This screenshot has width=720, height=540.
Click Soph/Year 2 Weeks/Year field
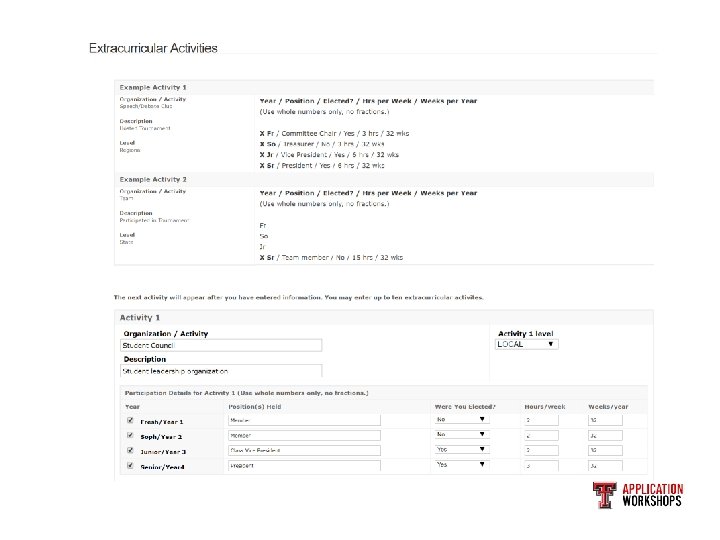tap(605, 436)
